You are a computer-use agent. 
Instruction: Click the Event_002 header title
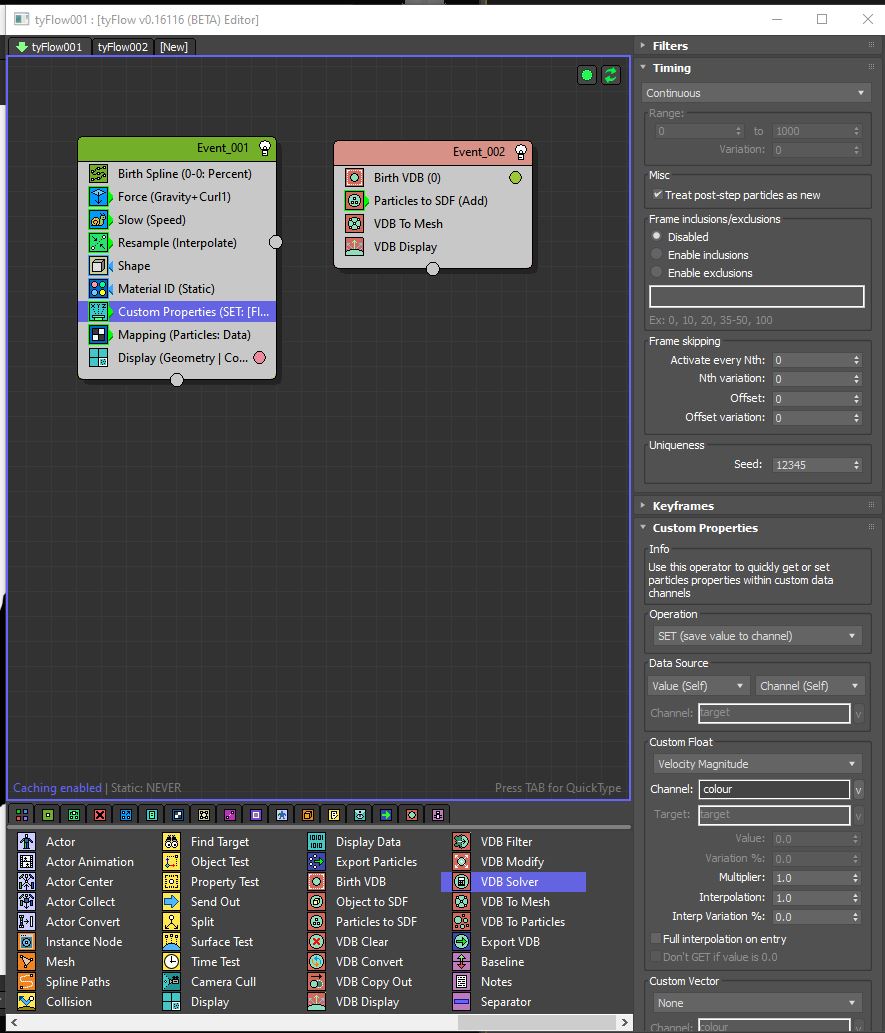(478, 152)
